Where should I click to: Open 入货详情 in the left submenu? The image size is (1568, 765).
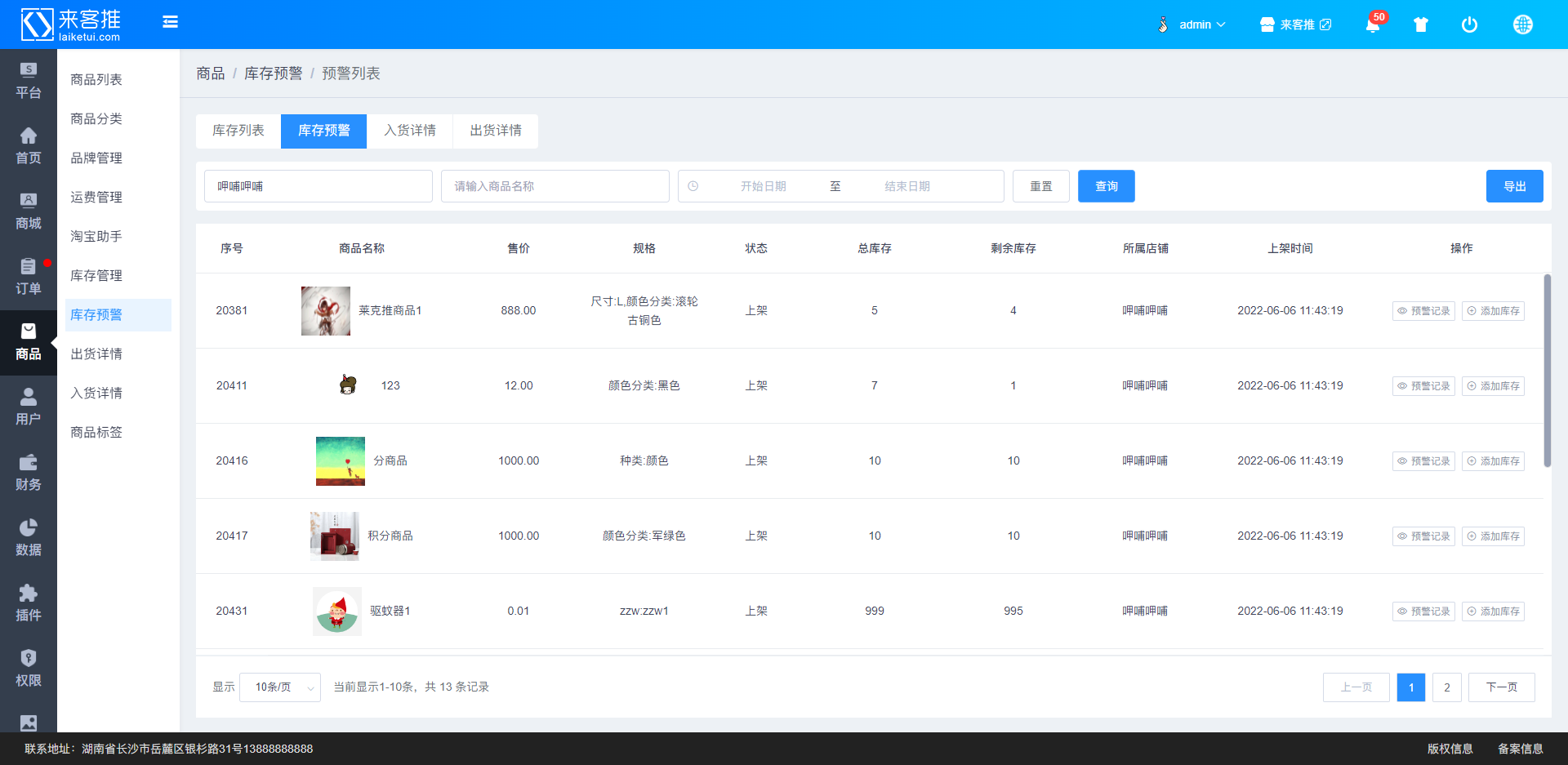(118, 393)
